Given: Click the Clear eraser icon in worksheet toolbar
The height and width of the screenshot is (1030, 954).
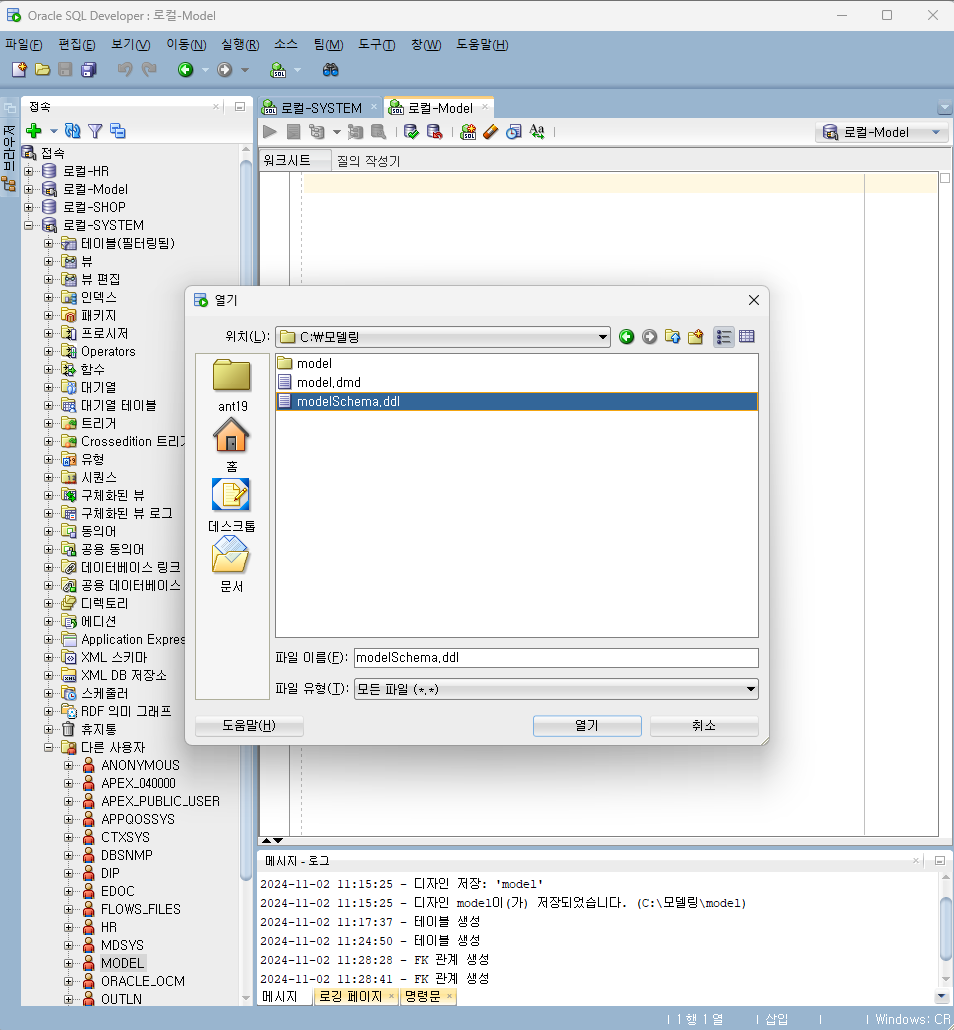Looking at the screenshot, I should pyautogui.click(x=491, y=132).
